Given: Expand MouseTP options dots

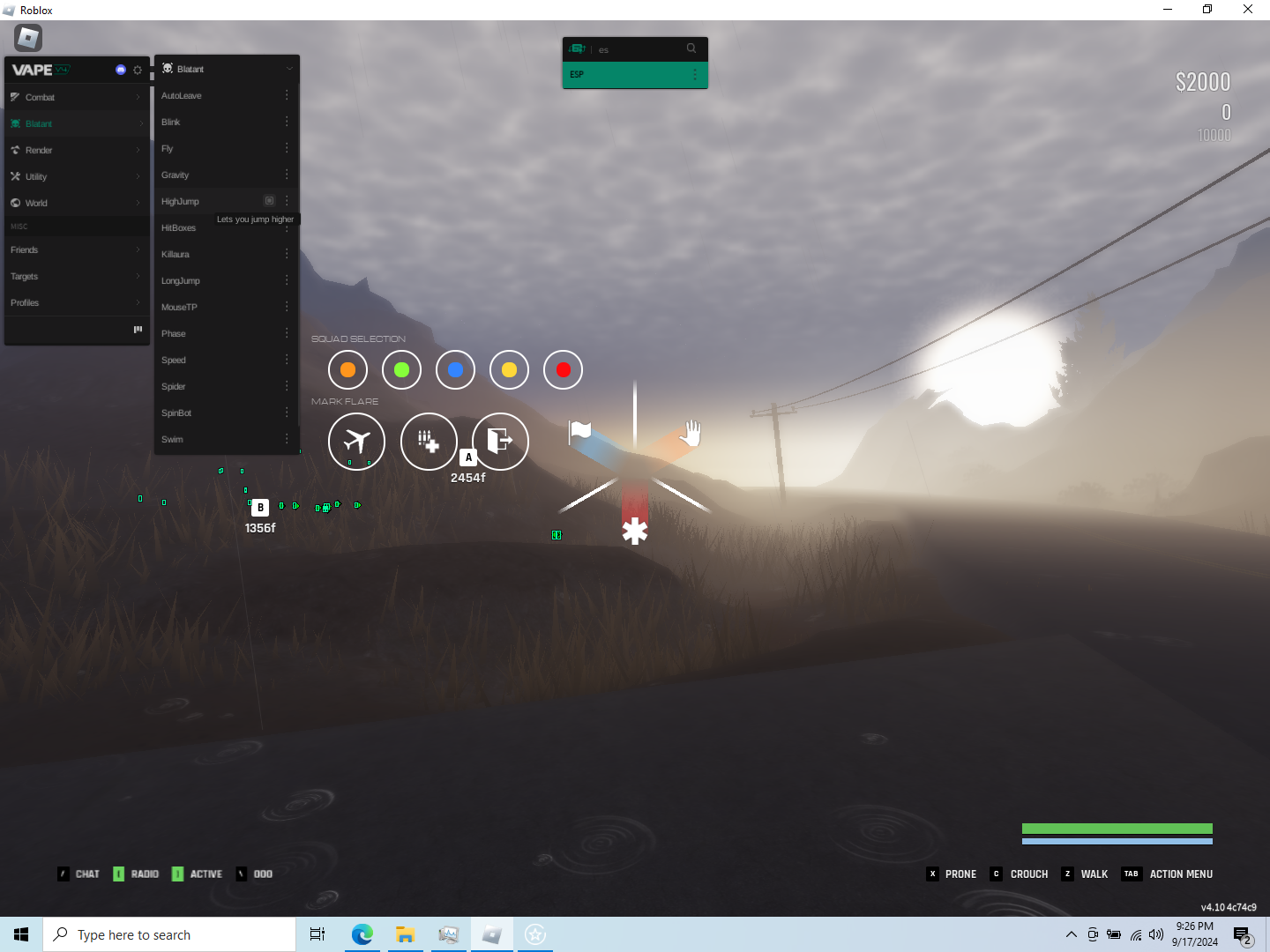Looking at the screenshot, I should [x=287, y=307].
